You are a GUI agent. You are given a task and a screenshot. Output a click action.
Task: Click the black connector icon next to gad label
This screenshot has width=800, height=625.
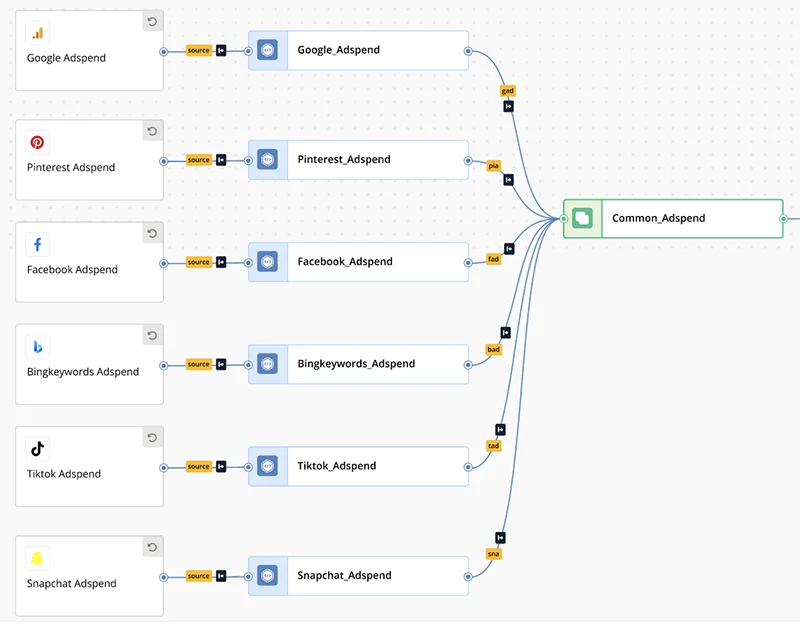509,106
